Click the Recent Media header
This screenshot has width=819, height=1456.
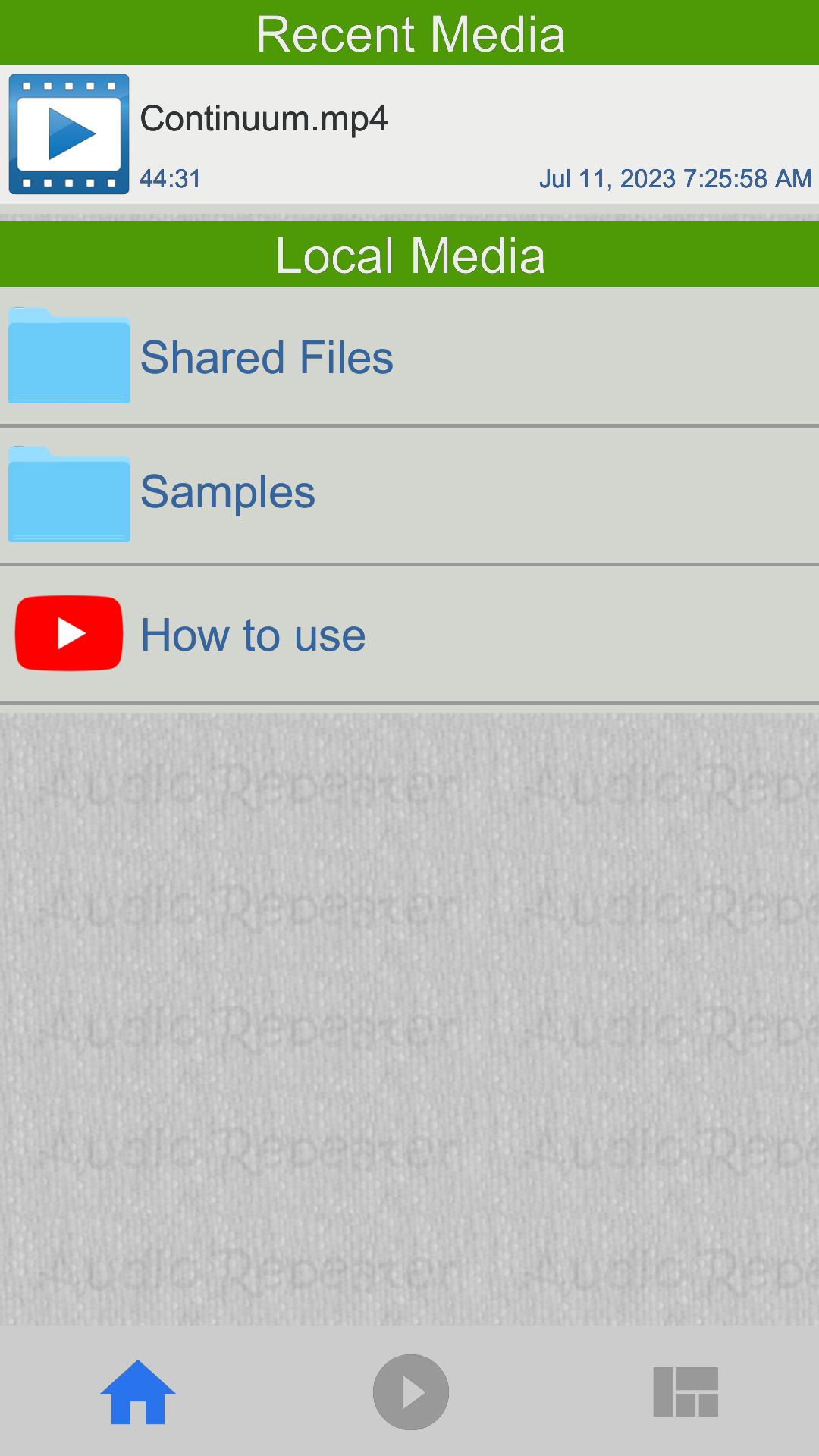[x=409, y=33]
